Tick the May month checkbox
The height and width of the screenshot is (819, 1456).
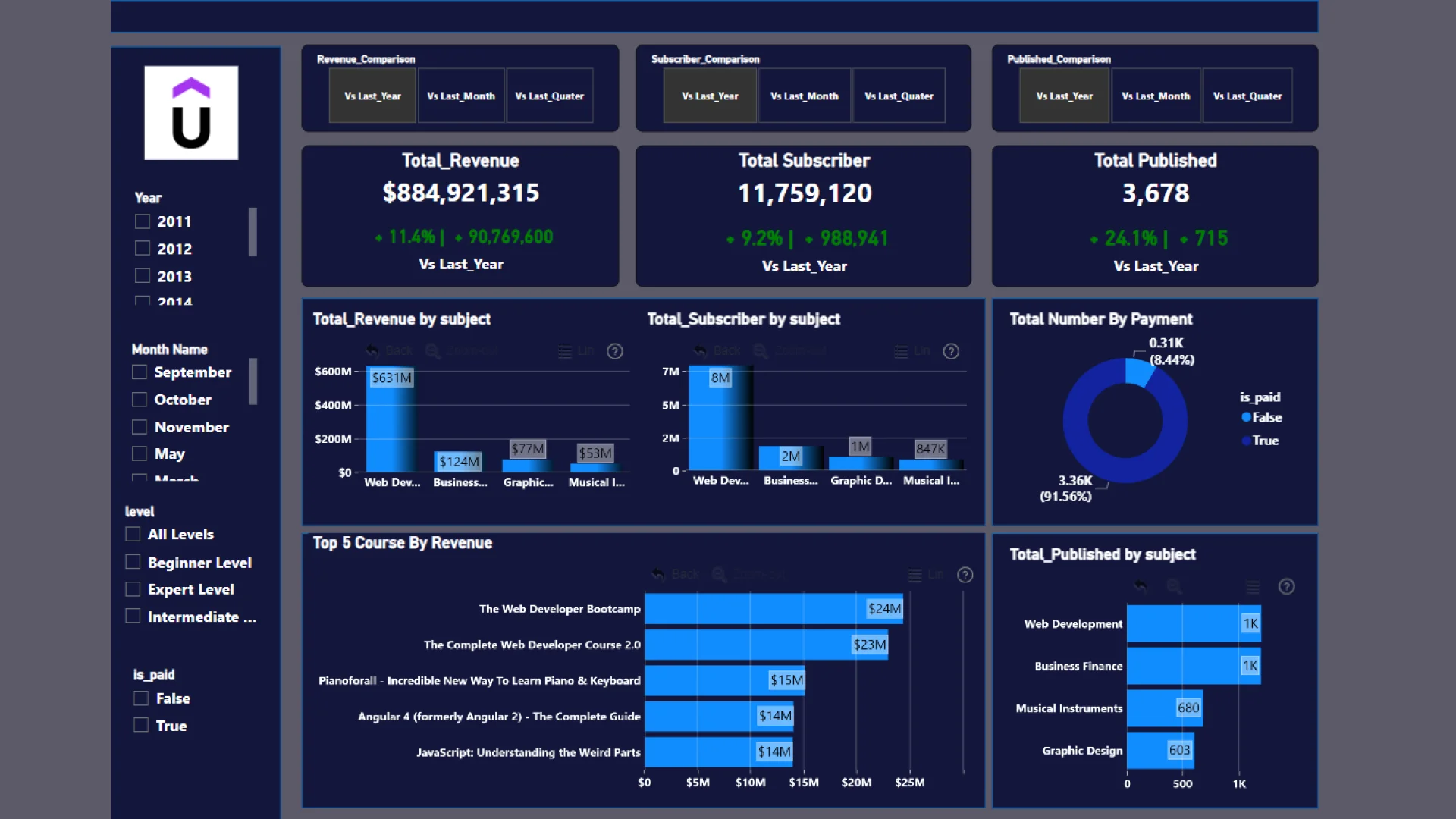point(139,453)
